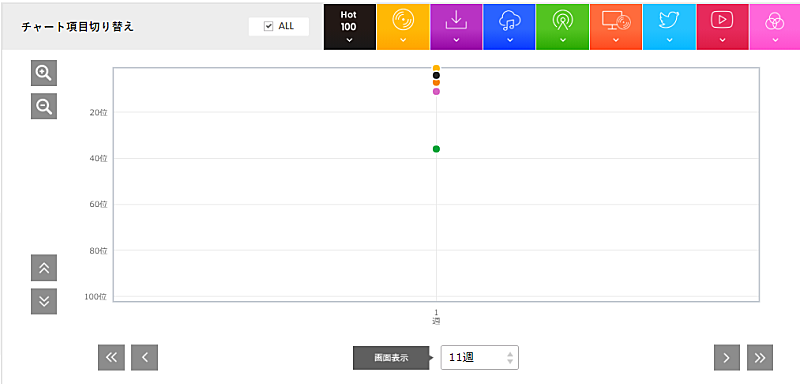Viewport: 800px width, 384px height.
Task: Go to next week with right arrow
Action: (x=727, y=357)
